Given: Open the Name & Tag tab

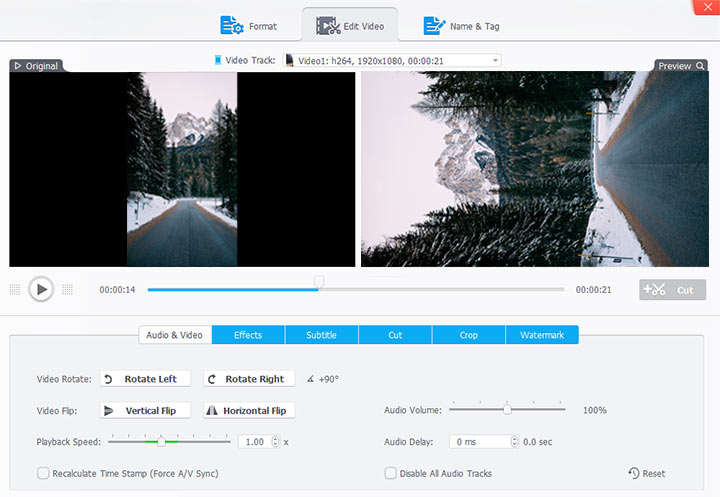Looking at the screenshot, I should [461, 26].
